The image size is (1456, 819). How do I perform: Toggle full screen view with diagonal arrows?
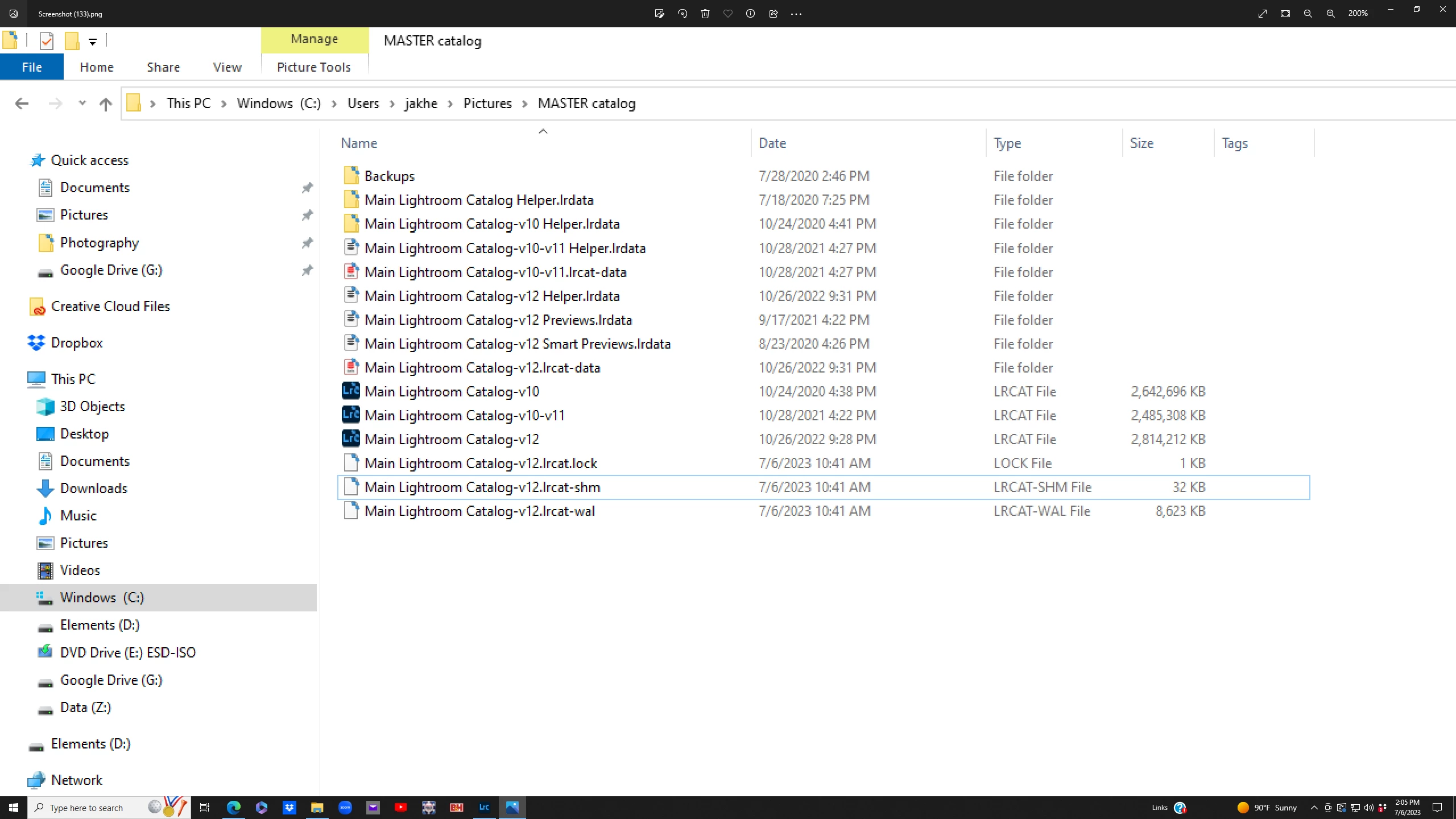pos(1263,14)
